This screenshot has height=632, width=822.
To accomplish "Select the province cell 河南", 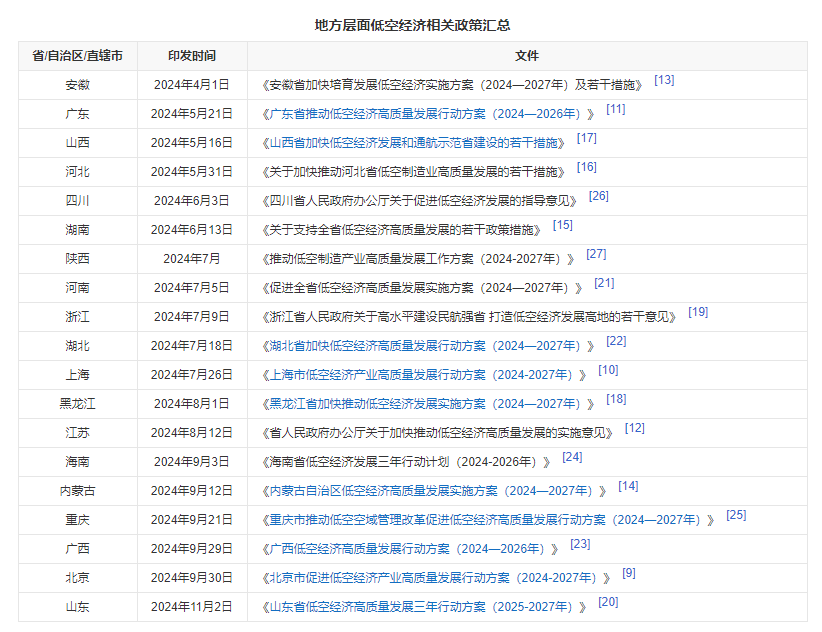I will click(x=78, y=288).
